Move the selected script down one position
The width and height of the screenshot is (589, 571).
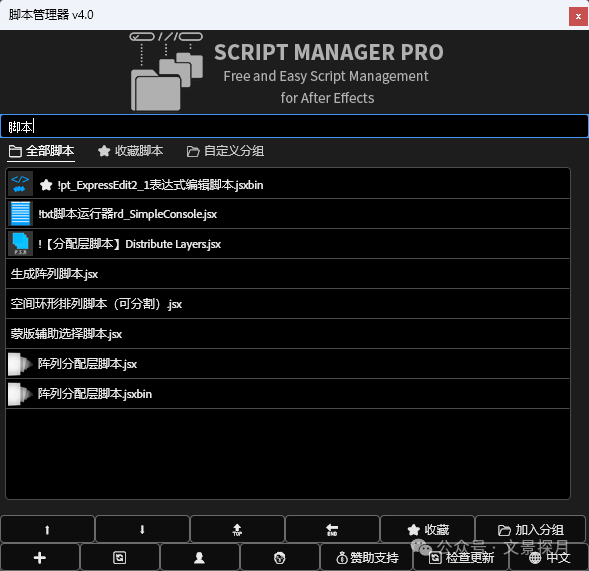[142, 529]
